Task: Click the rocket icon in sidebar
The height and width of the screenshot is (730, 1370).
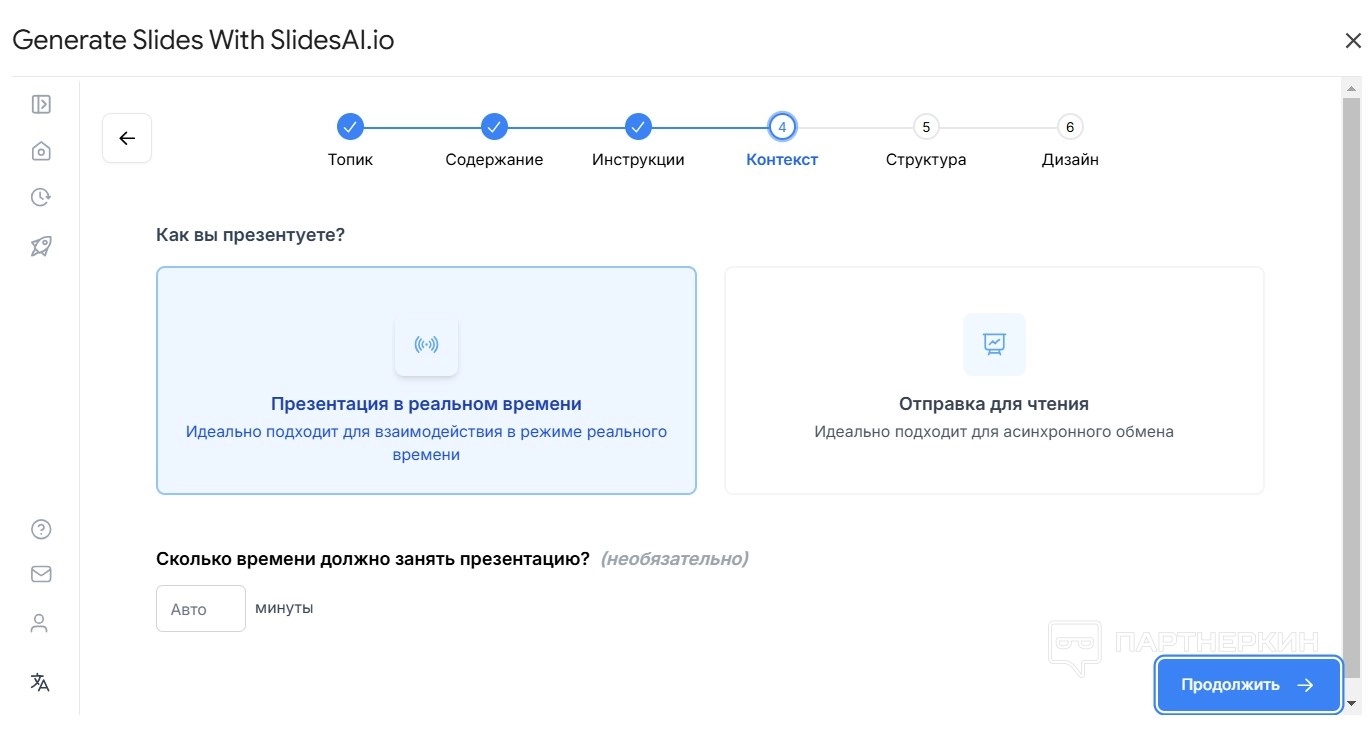Action: (41, 246)
